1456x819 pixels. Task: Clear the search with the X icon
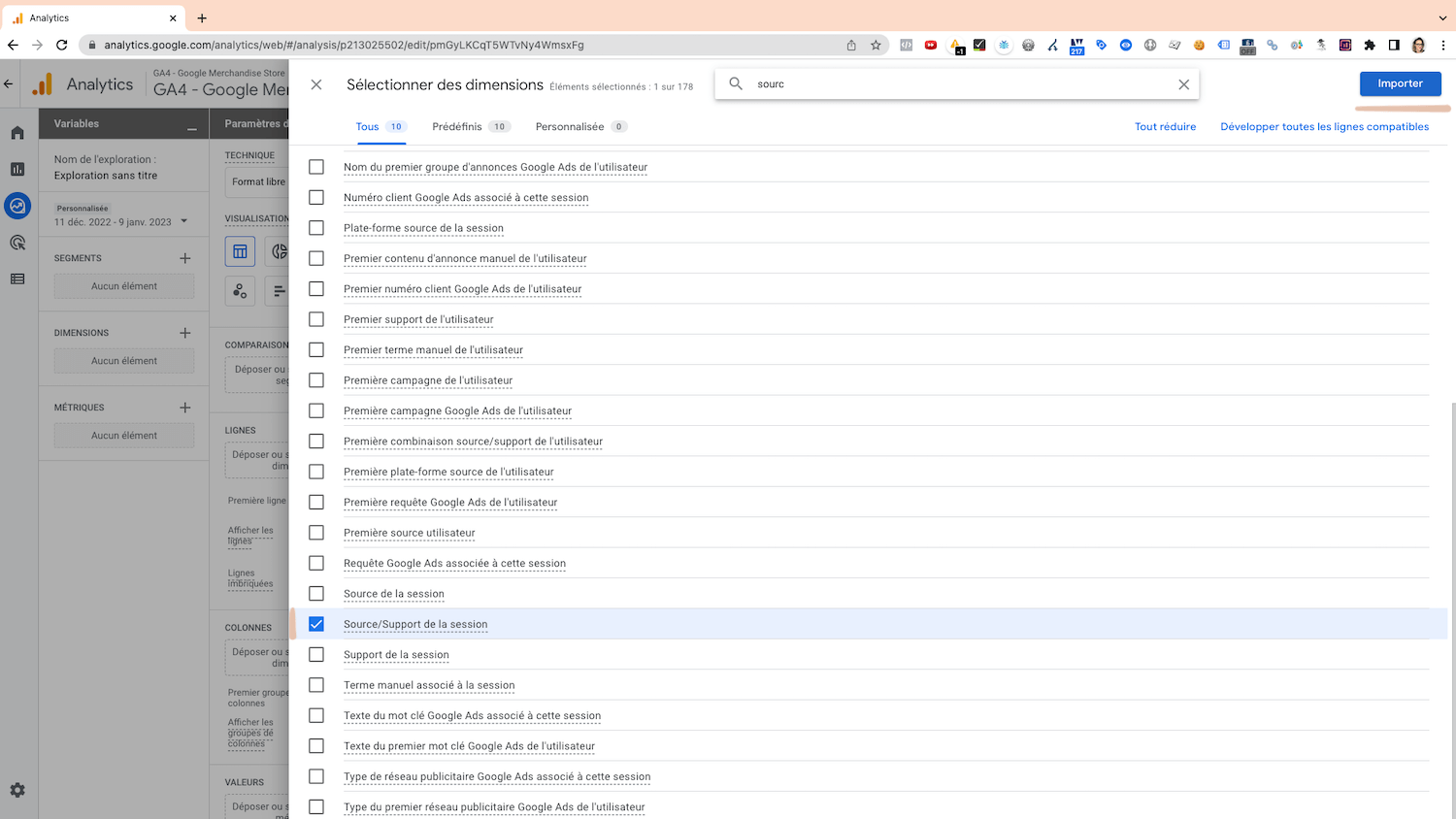point(1183,83)
